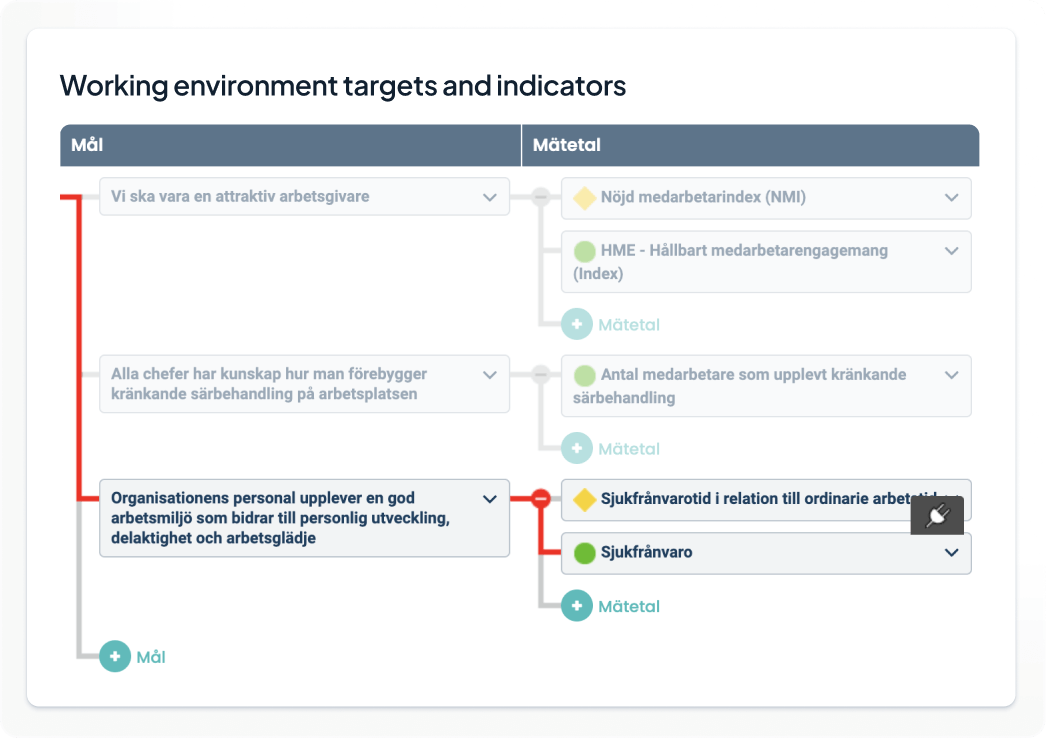Expand the Vi ska vara en attraktiv arbetsgivare chevron
Viewport: 1046px width, 738px height.
(x=490, y=198)
